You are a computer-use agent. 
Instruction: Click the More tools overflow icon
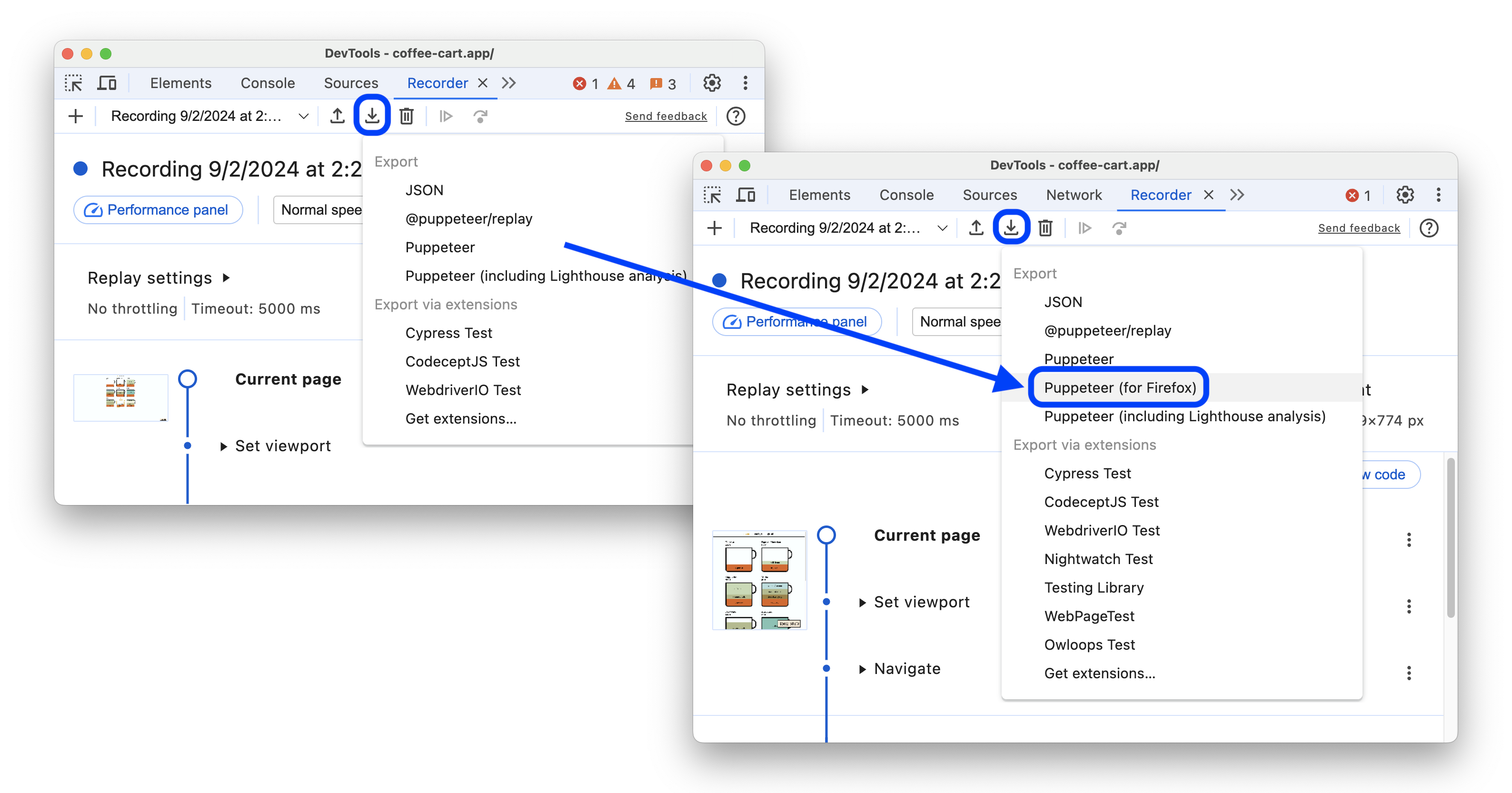click(1237, 194)
